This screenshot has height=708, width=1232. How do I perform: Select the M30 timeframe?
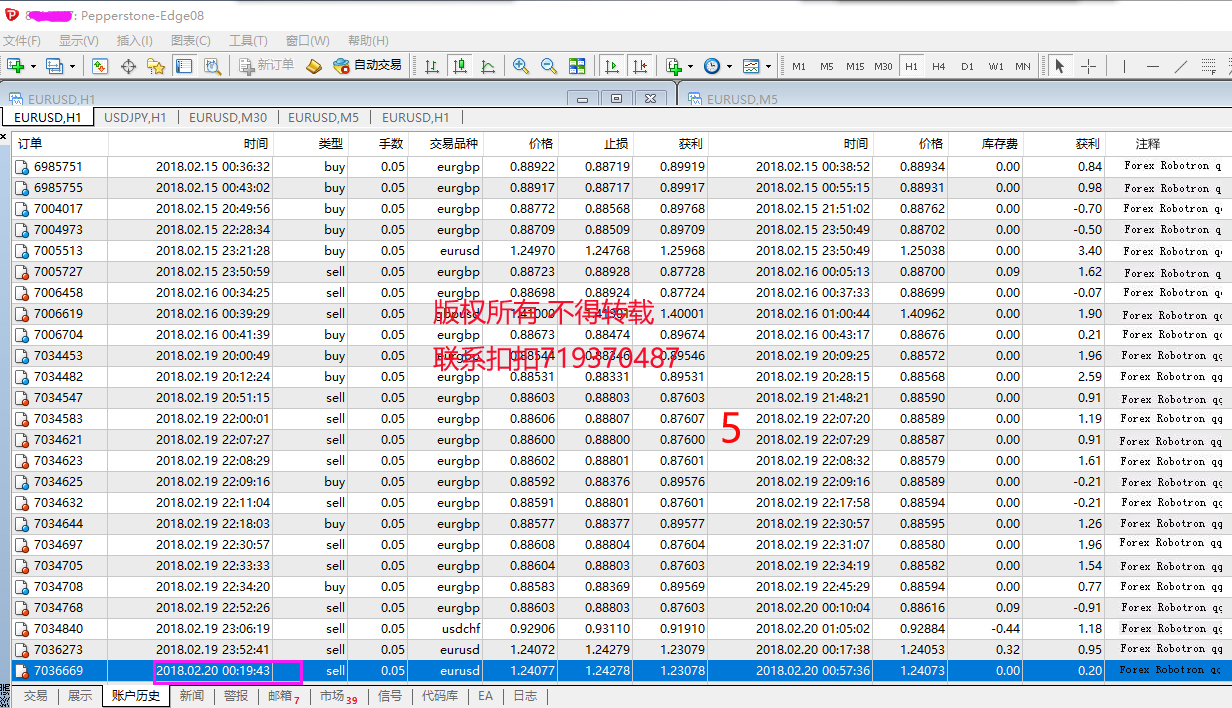coord(883,66)
